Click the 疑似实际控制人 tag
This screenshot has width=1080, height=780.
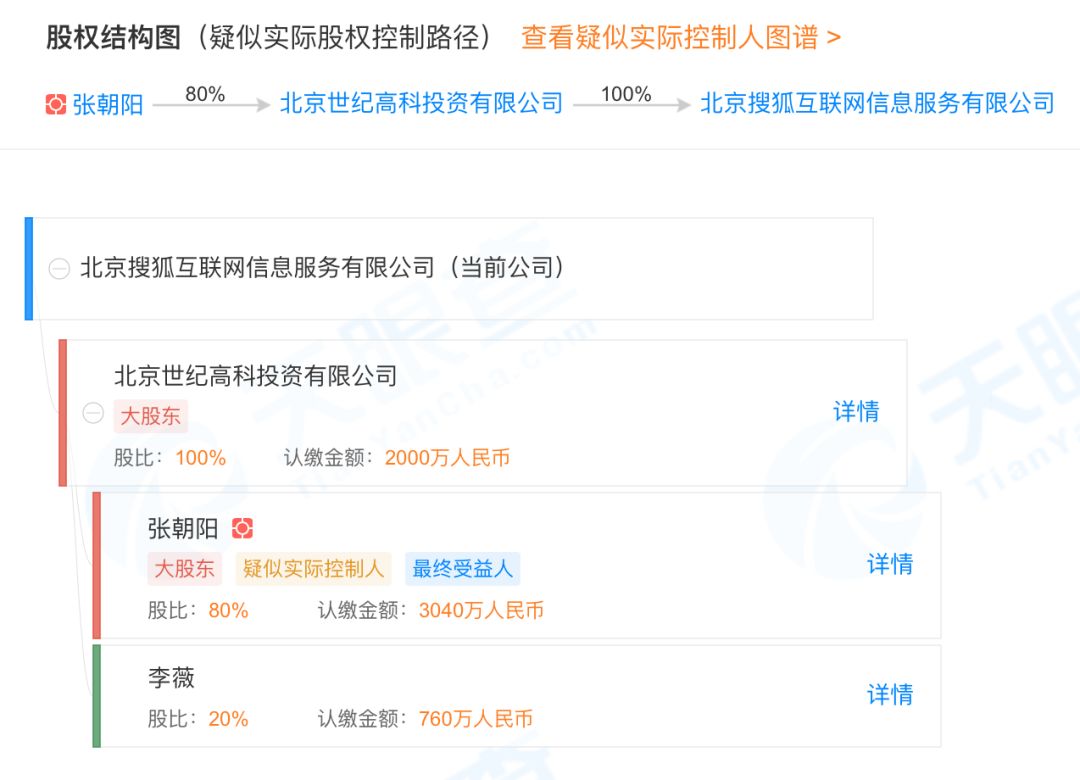(313, 569)
